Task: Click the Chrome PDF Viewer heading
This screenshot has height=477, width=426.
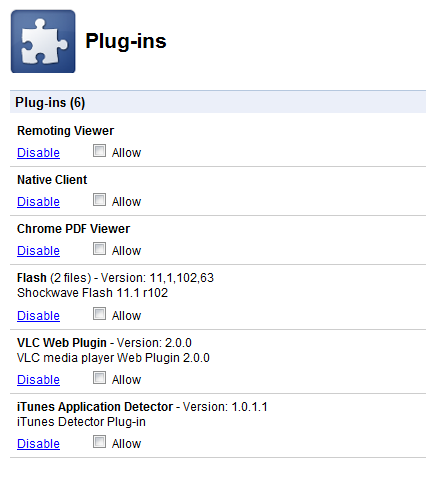Action: [73, 229]
